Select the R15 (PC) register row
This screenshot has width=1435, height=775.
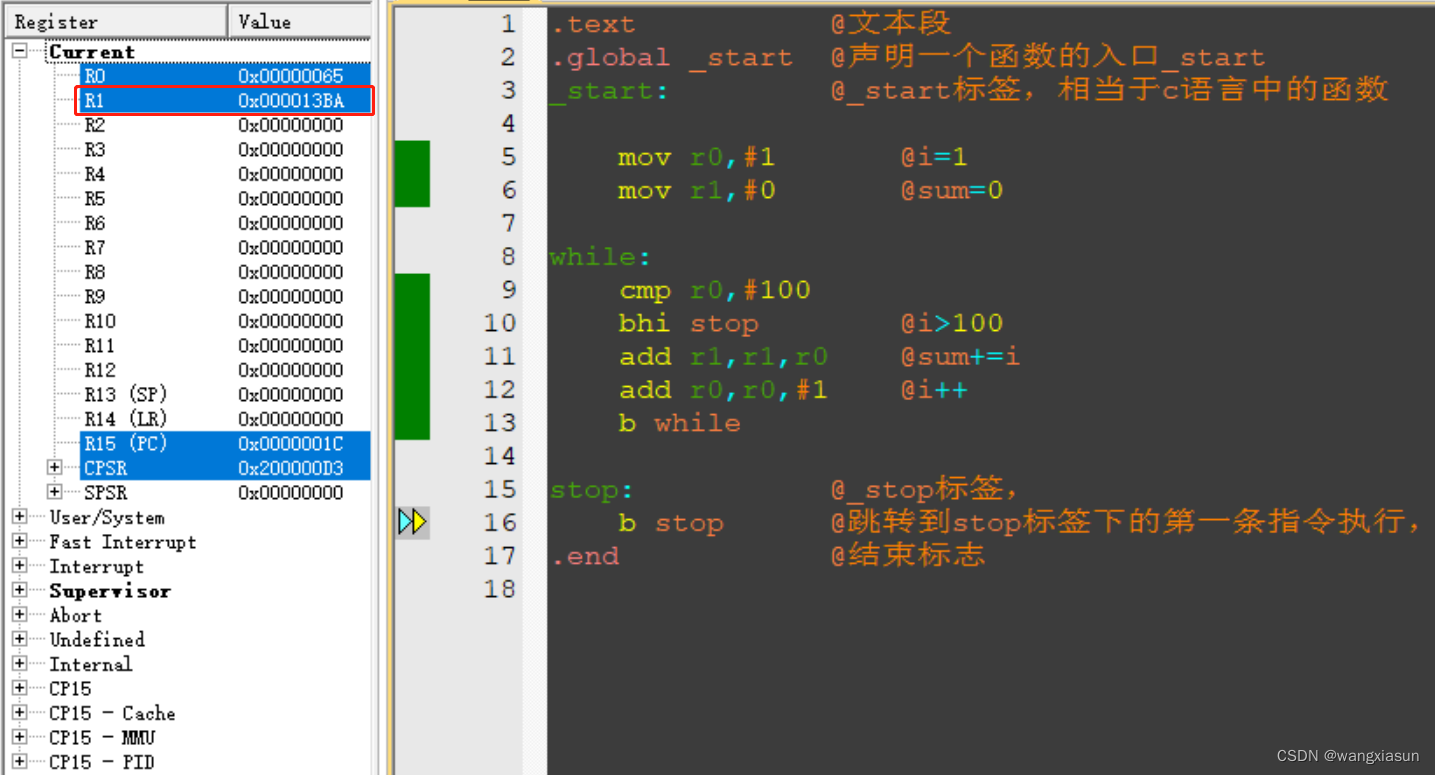tap(225, 443)
